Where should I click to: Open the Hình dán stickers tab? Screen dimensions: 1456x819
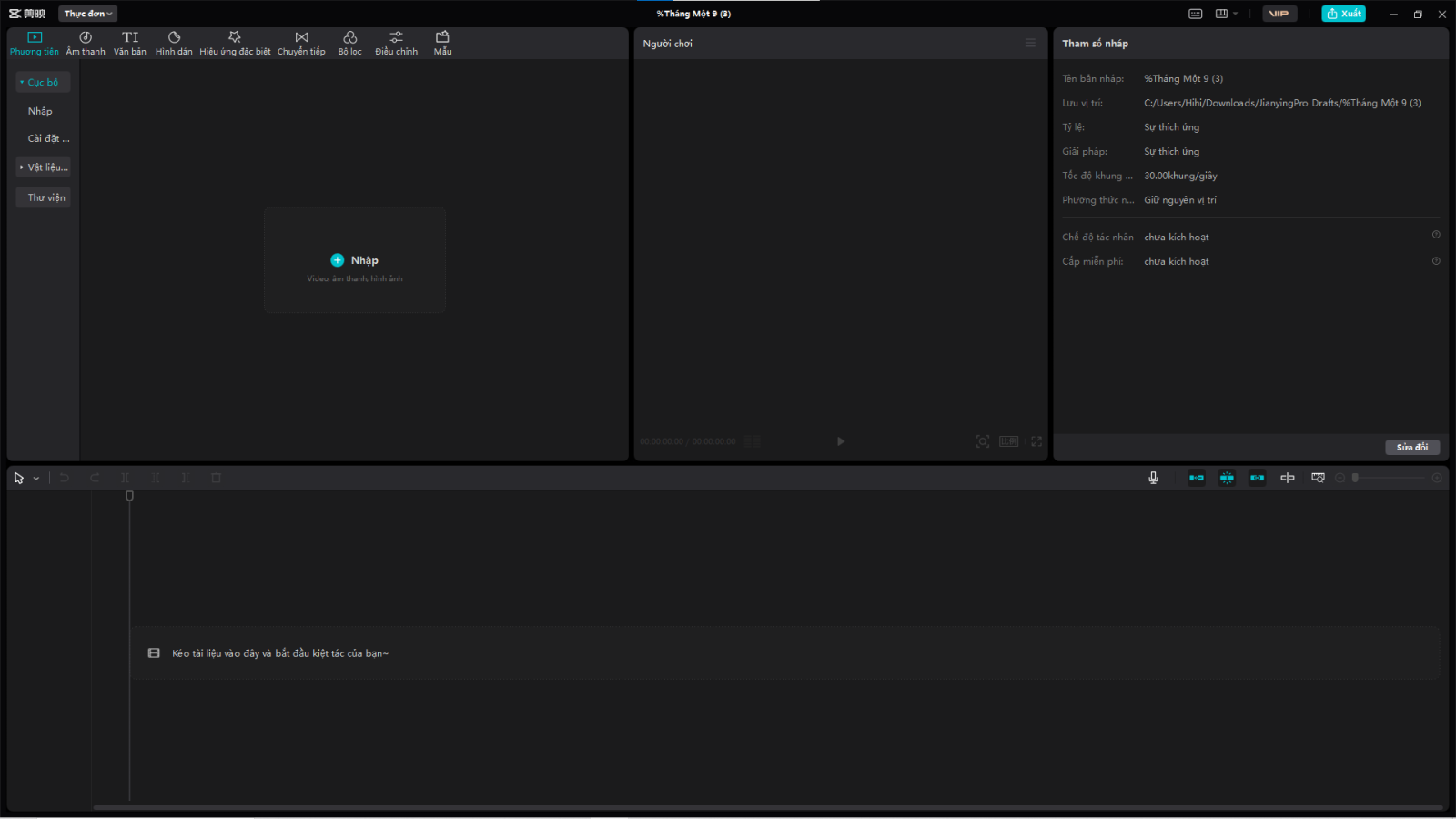[x=174, y=43]
